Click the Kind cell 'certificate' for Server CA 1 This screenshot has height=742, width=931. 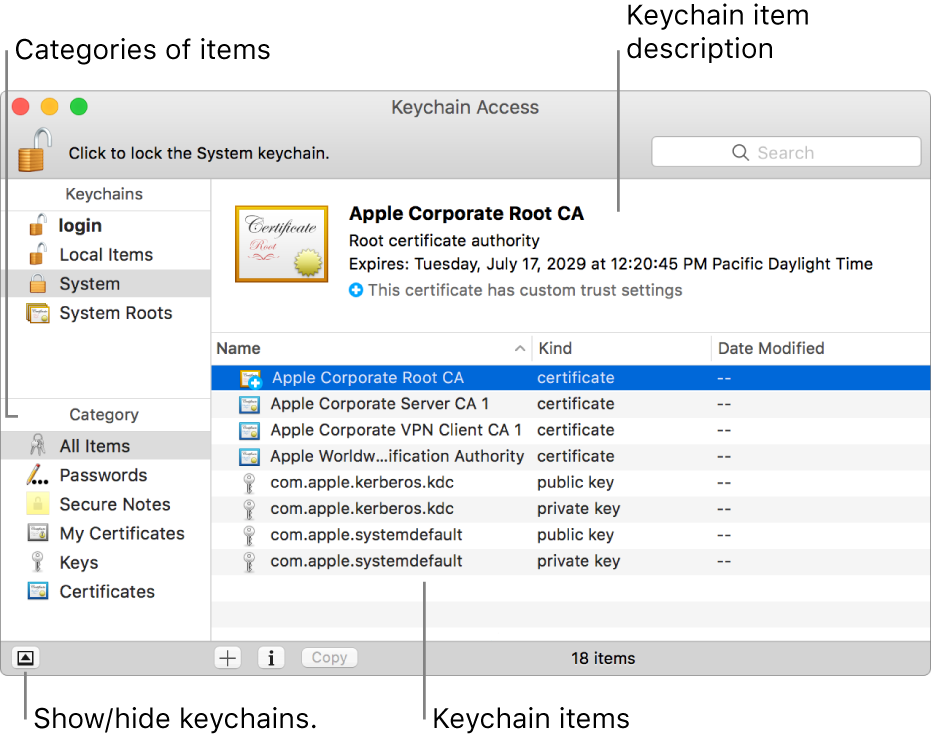pyautogui.click(x=575, y=404)
